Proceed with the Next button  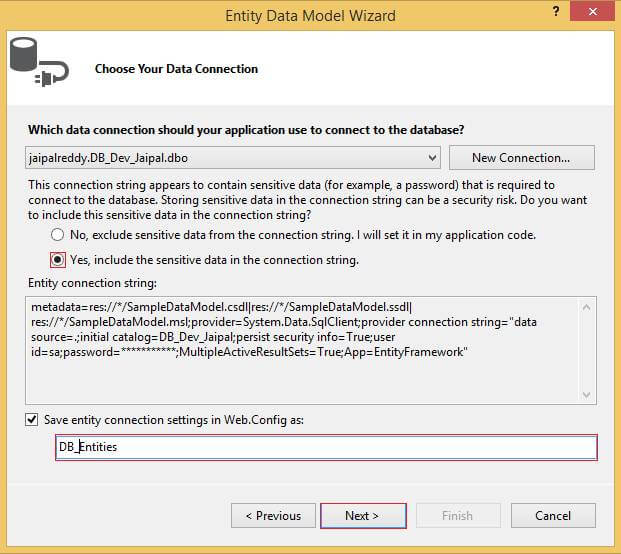pyautogui.click(x=362, y=516)
